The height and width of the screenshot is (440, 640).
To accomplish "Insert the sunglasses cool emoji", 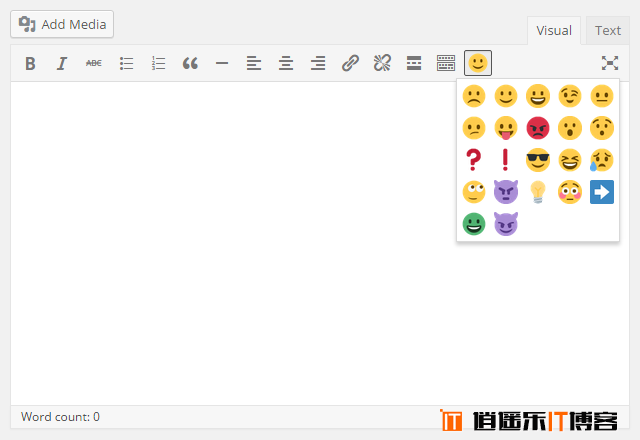I will [538, 160].
